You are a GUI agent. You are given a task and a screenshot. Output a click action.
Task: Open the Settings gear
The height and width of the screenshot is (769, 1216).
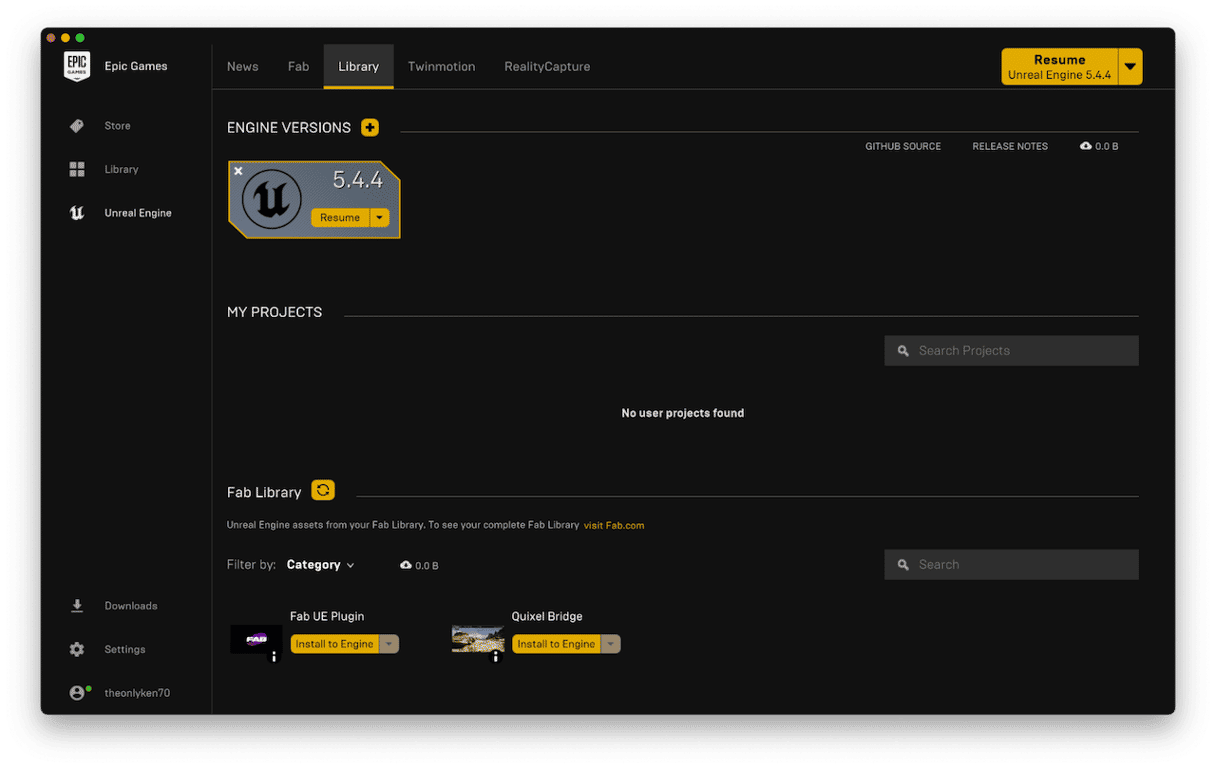click(x=77, y=649)
